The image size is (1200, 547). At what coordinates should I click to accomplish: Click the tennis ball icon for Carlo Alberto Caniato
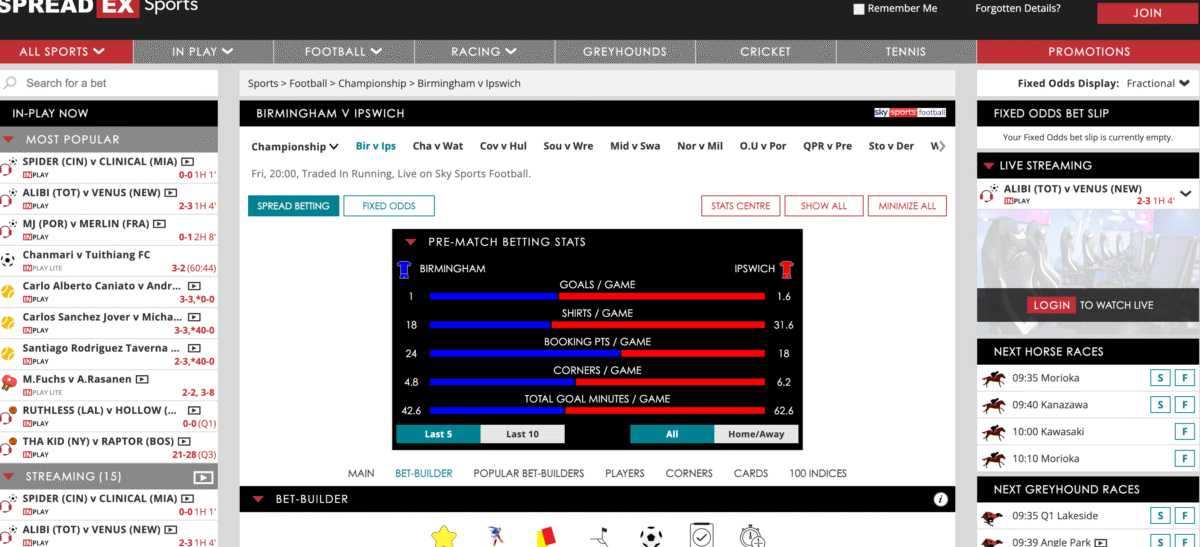pos(8,291)
